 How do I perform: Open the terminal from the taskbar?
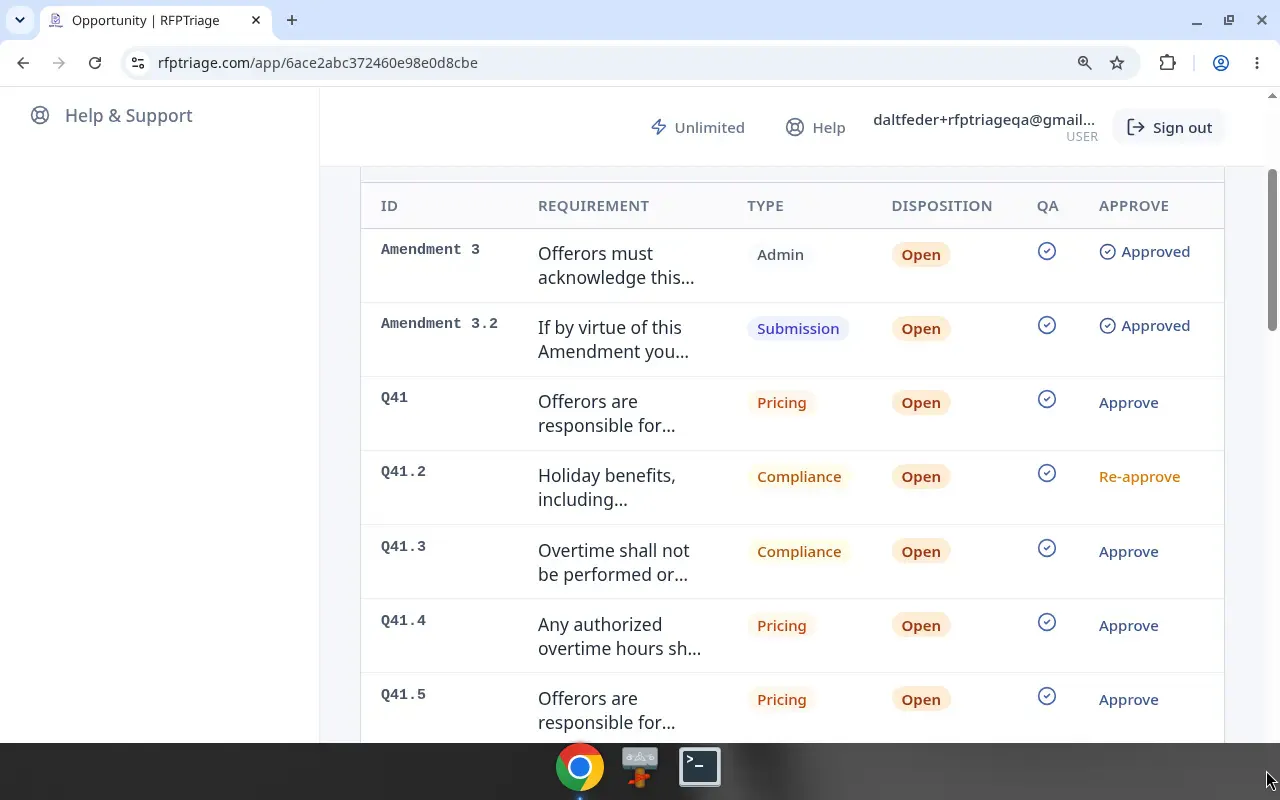(700, 767)
